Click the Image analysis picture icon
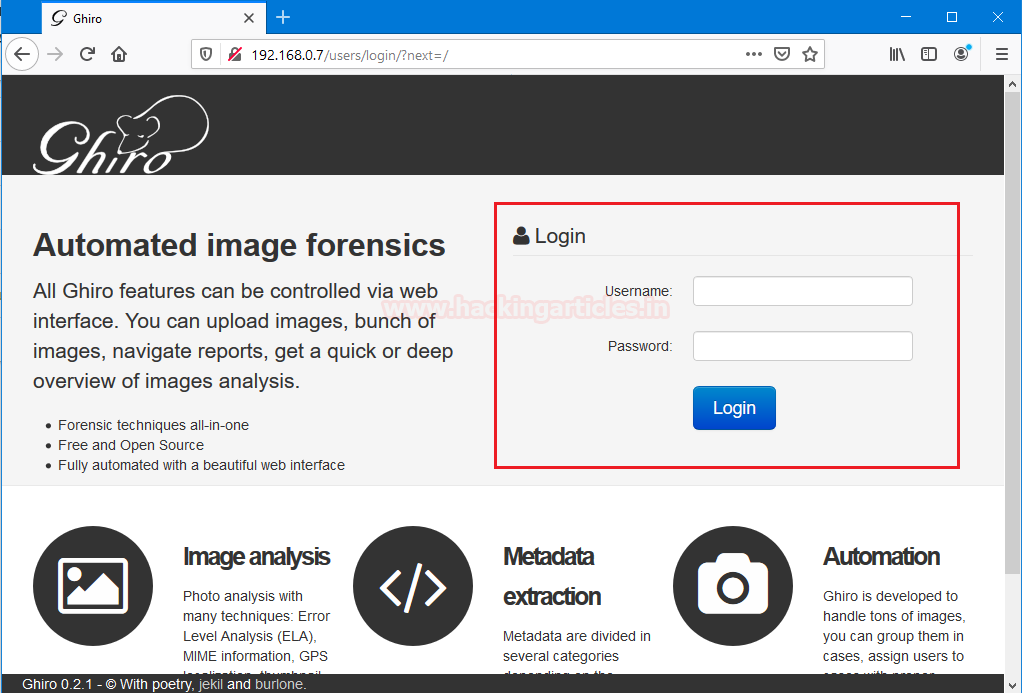 click(93, 586)
